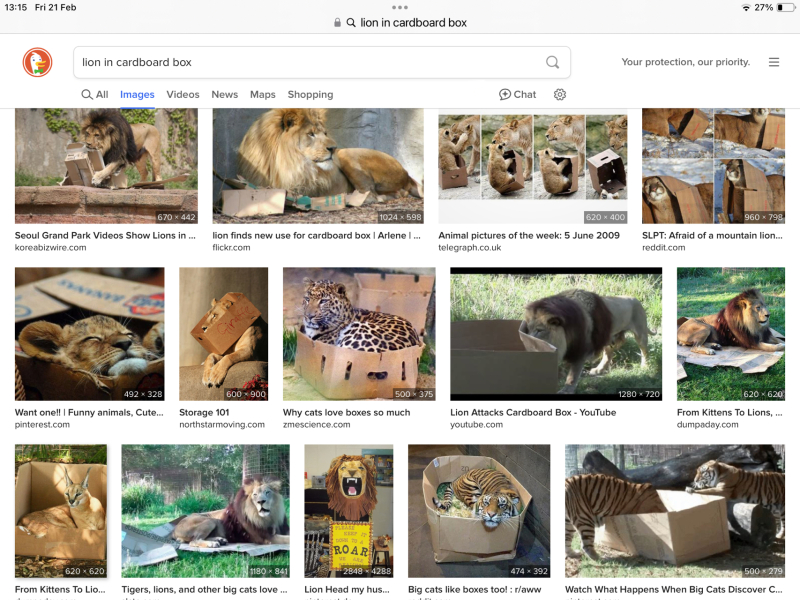The width and height of the screenshot is (800, 600).
Task: Open the leopard in box image
Action: pyautogui.click(x=359, y=334)
